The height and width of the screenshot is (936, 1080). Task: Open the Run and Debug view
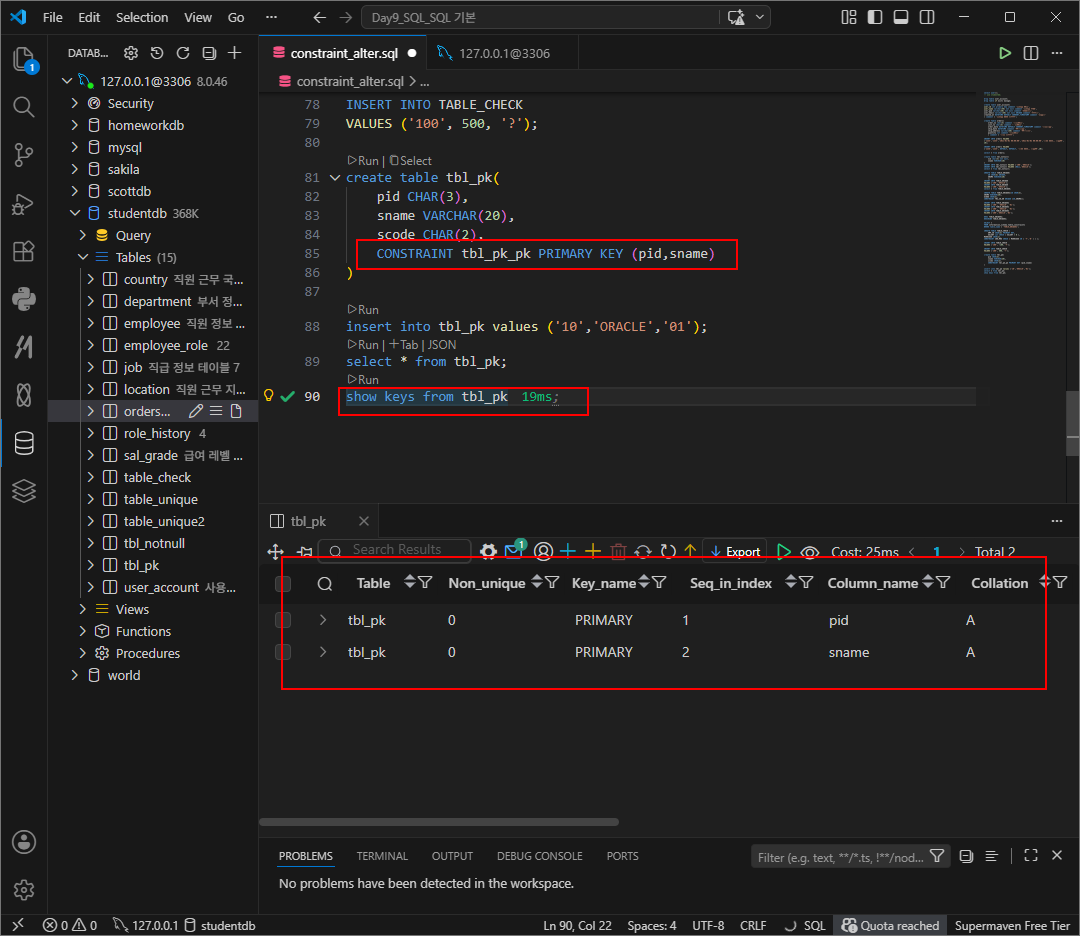(23, 204)
